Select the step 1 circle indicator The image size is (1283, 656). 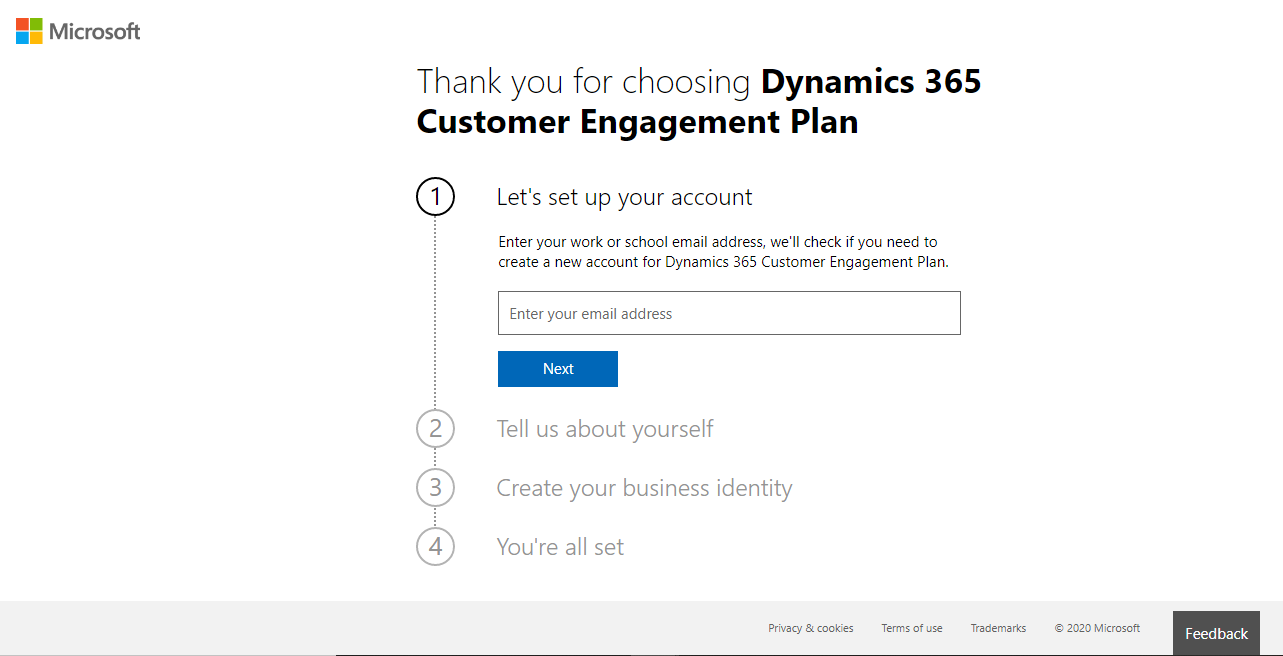tap(435, 197)
